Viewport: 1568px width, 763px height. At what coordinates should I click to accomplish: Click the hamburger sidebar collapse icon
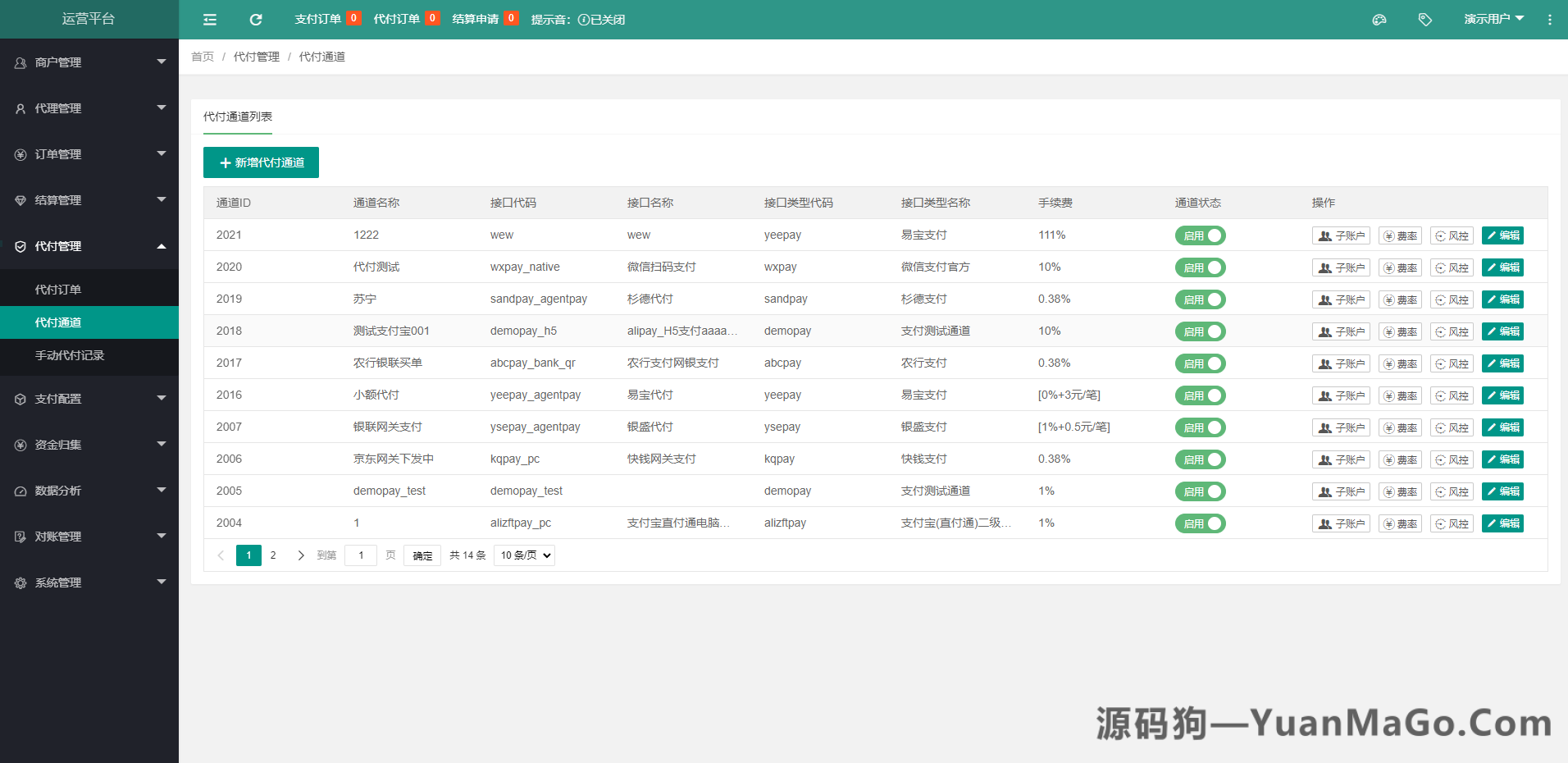(x=209, y=18)
